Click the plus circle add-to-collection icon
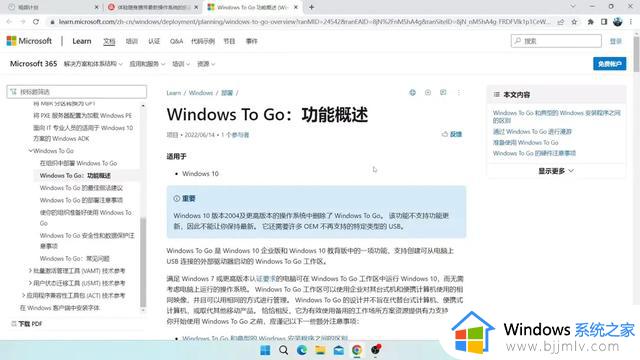The image size is (640, 360). click(428, 93)
